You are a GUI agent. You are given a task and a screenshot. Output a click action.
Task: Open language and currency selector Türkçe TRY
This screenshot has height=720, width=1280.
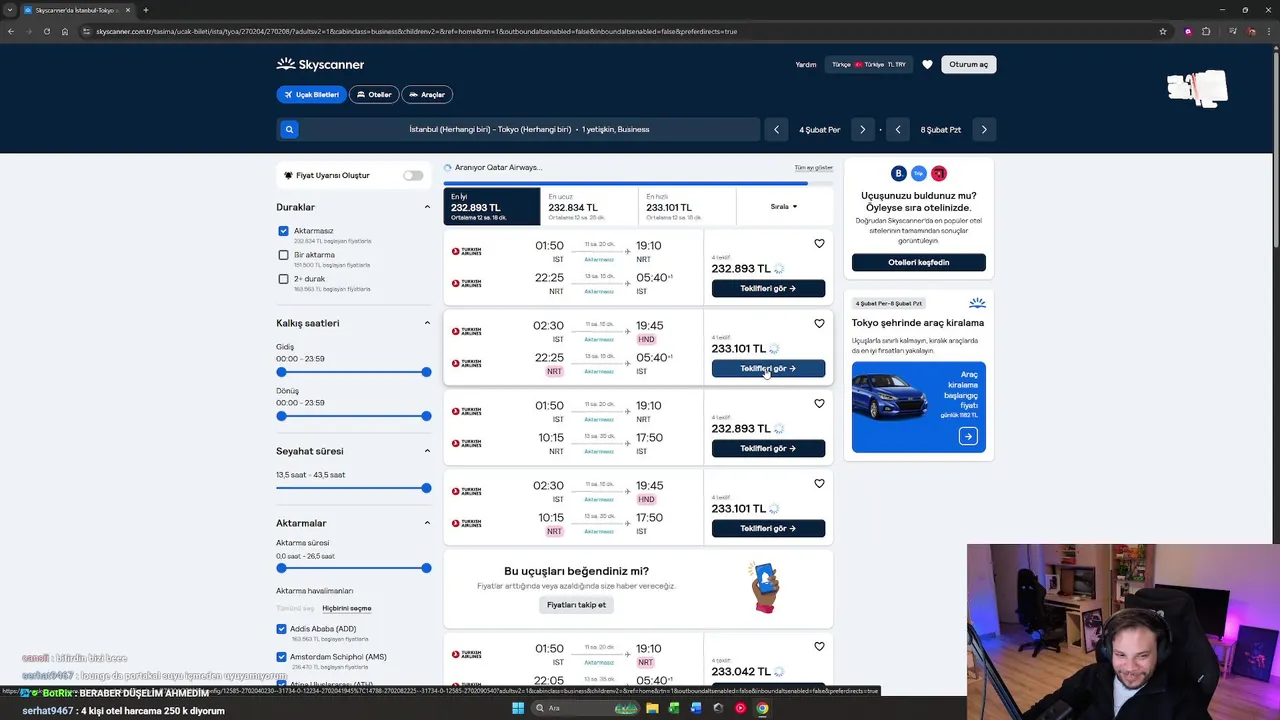coord(868,64)
